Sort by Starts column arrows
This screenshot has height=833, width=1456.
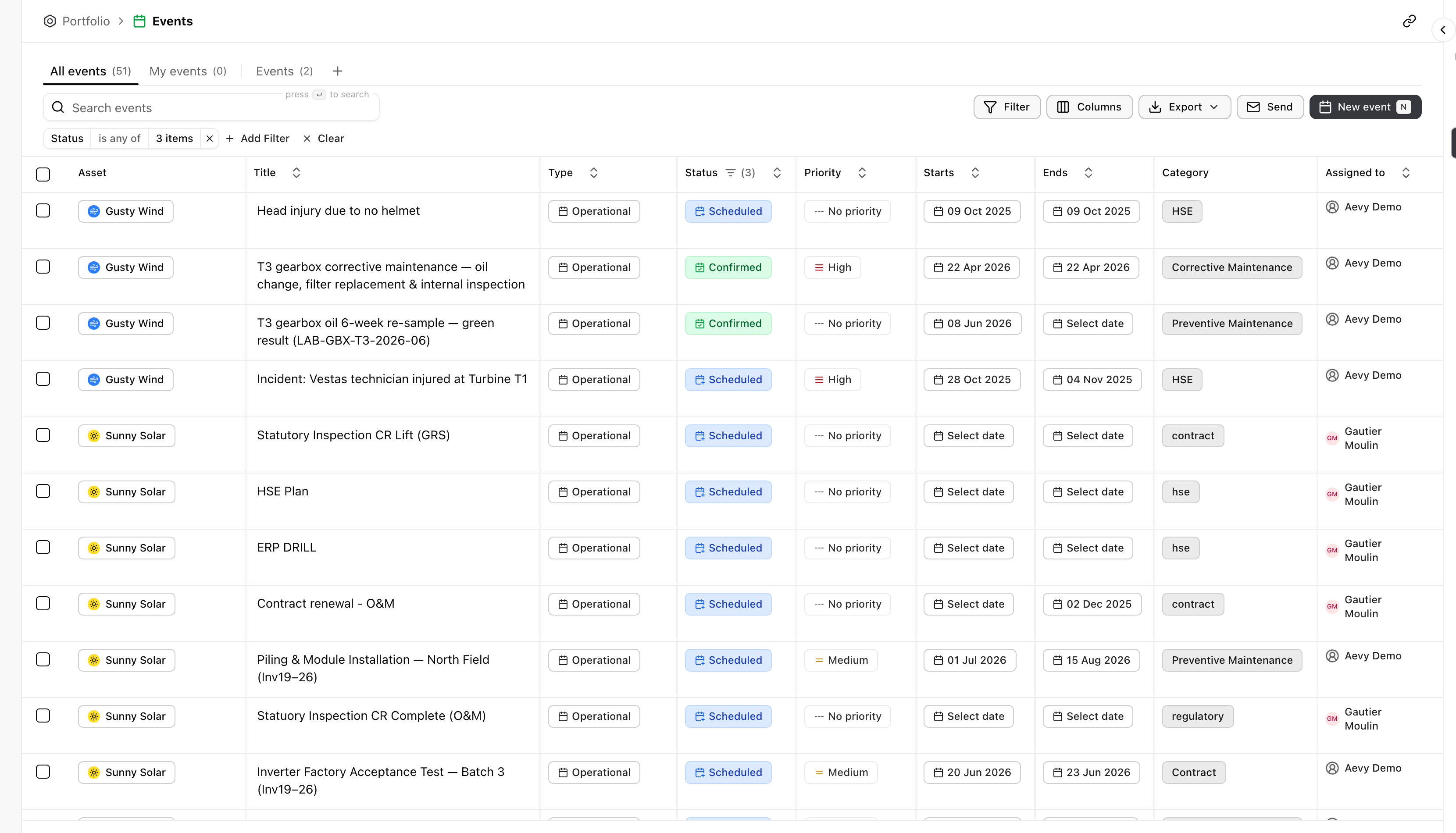pyautogui.click(x=975, y=173)
